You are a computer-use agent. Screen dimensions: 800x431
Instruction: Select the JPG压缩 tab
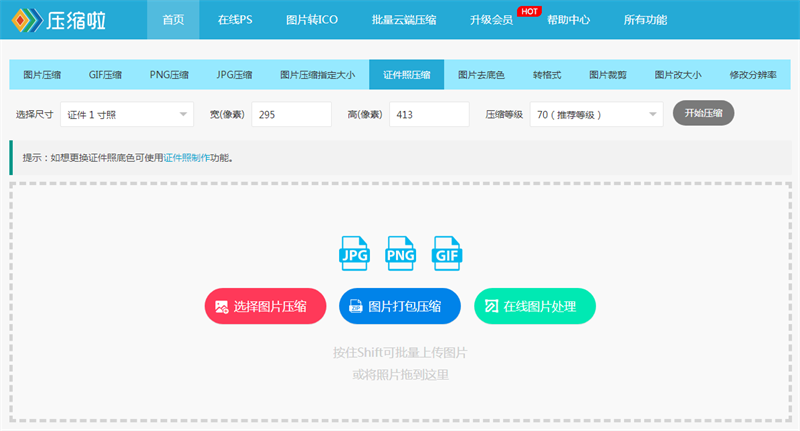click(234, 74)
